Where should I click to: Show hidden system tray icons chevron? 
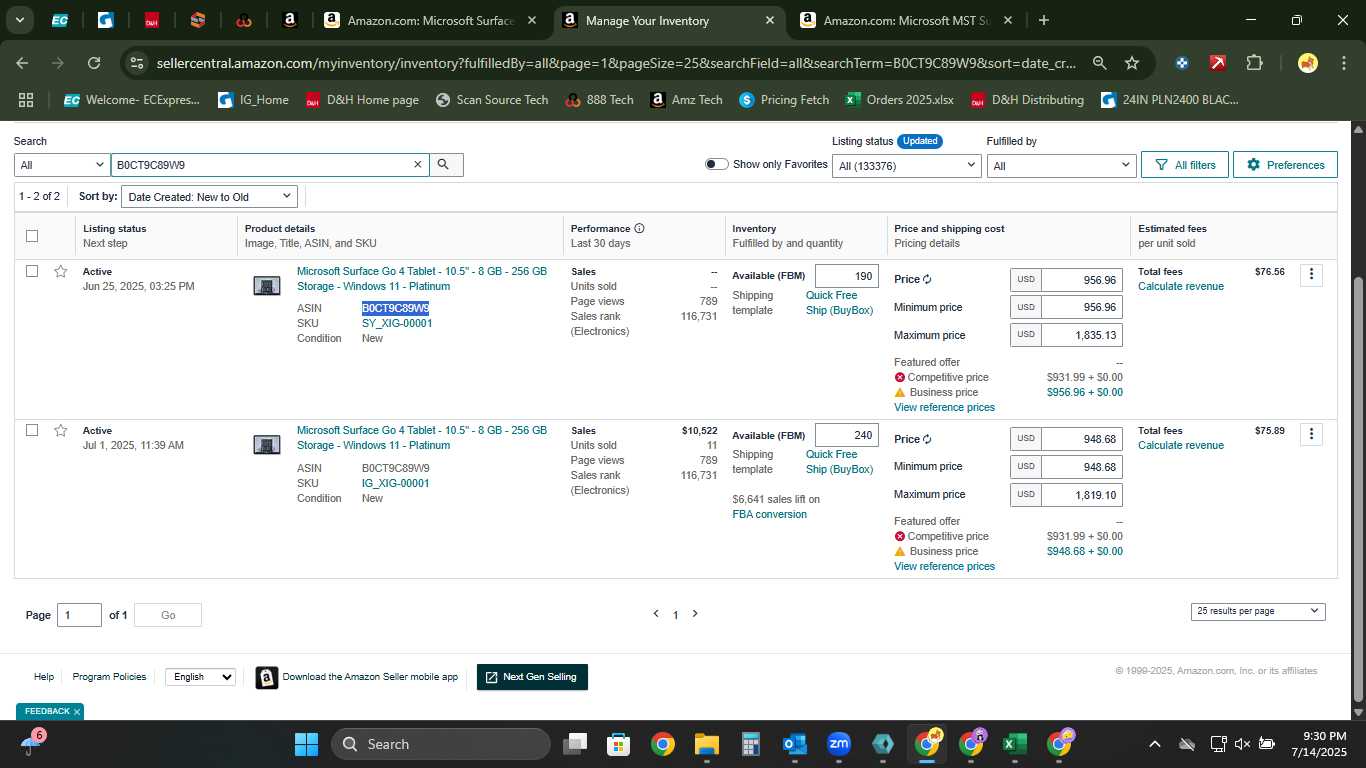pyautogui.click(x=1154, y=744)
